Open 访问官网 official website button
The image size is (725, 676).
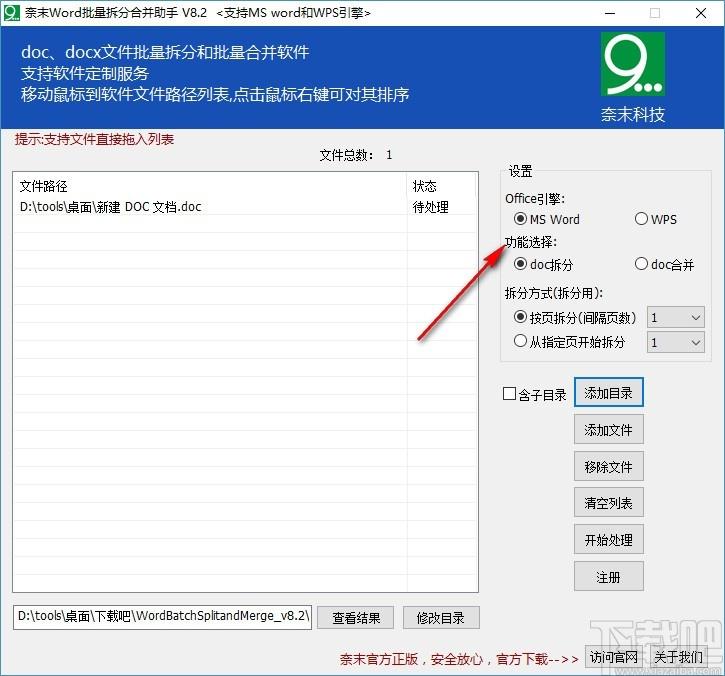click(x=614, y=657)
